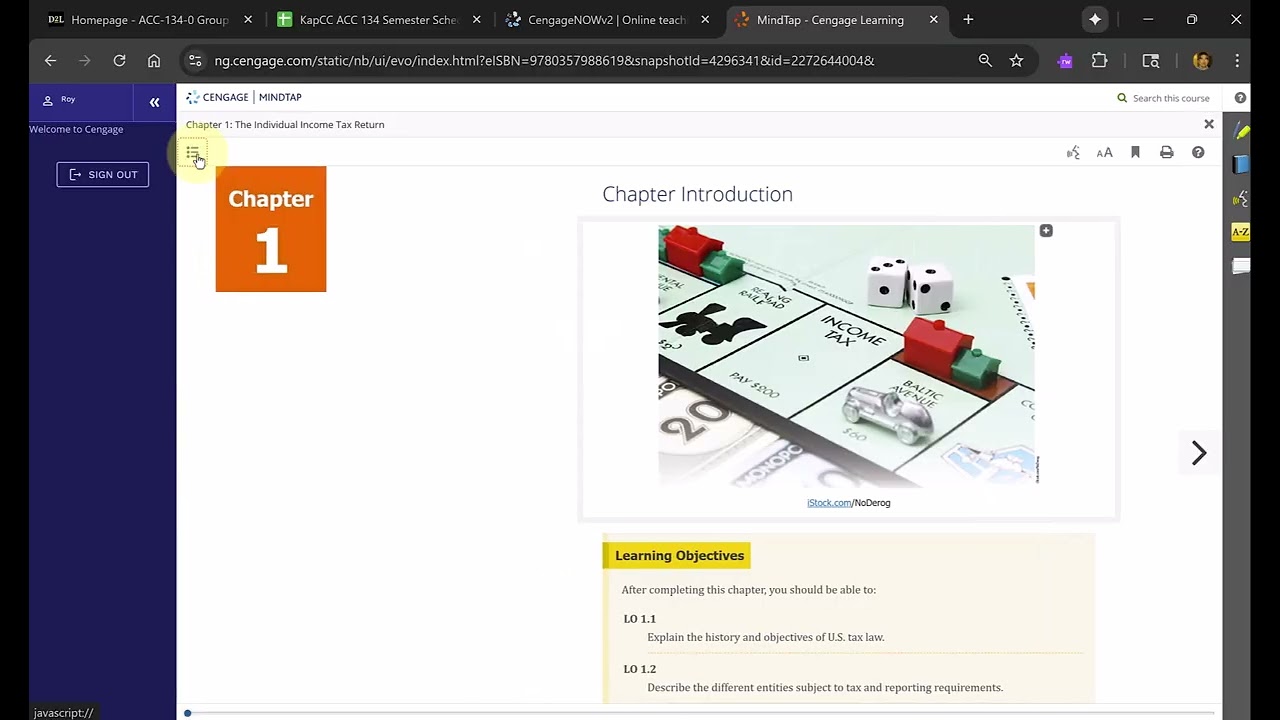The width and height of the screenshot is (1280, 720).
Task: Switch to the CengageNOWv2 tab
Action: [x=596, y=20]
